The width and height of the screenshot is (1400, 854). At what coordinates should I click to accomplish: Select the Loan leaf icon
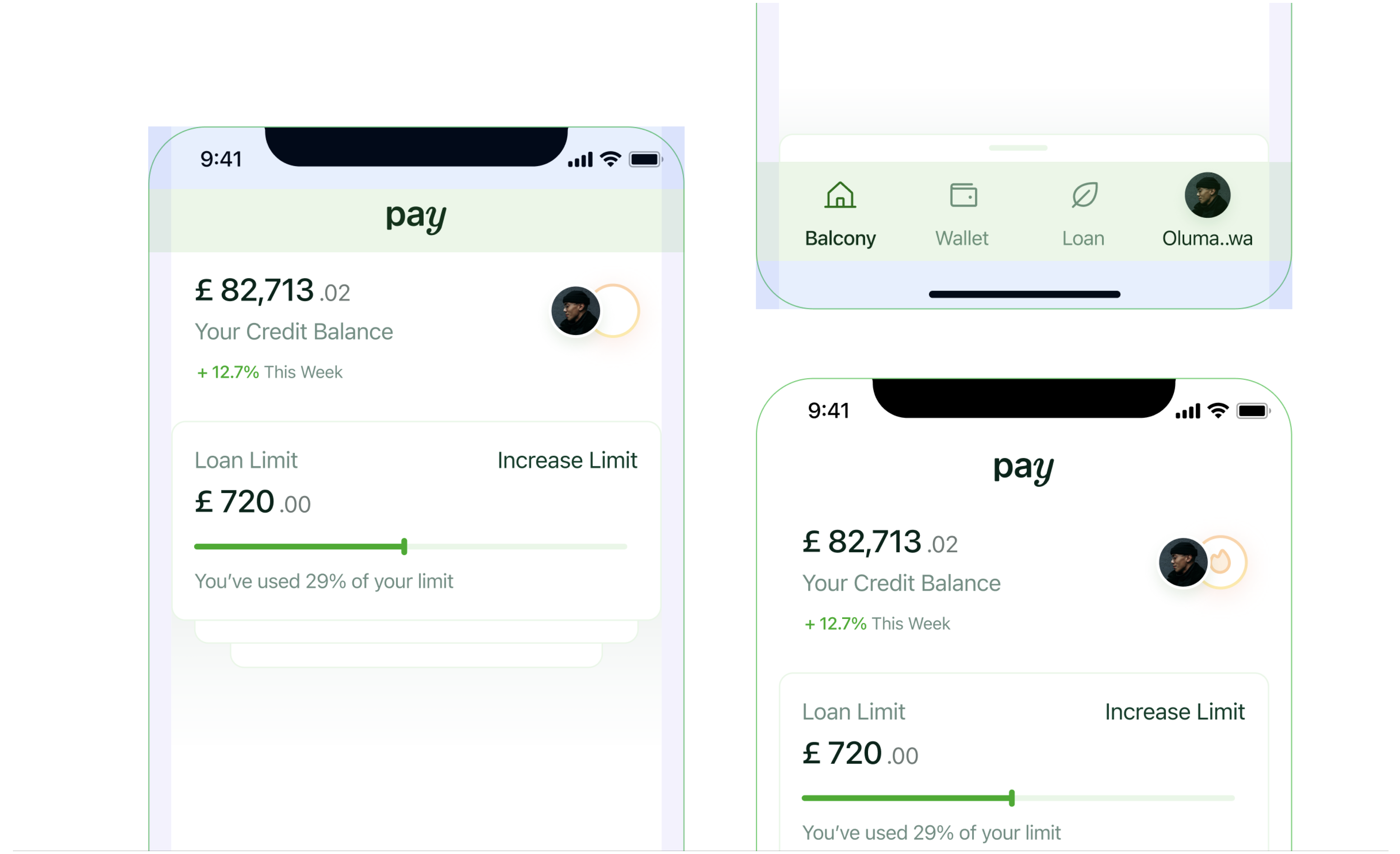coord(1084,195)
